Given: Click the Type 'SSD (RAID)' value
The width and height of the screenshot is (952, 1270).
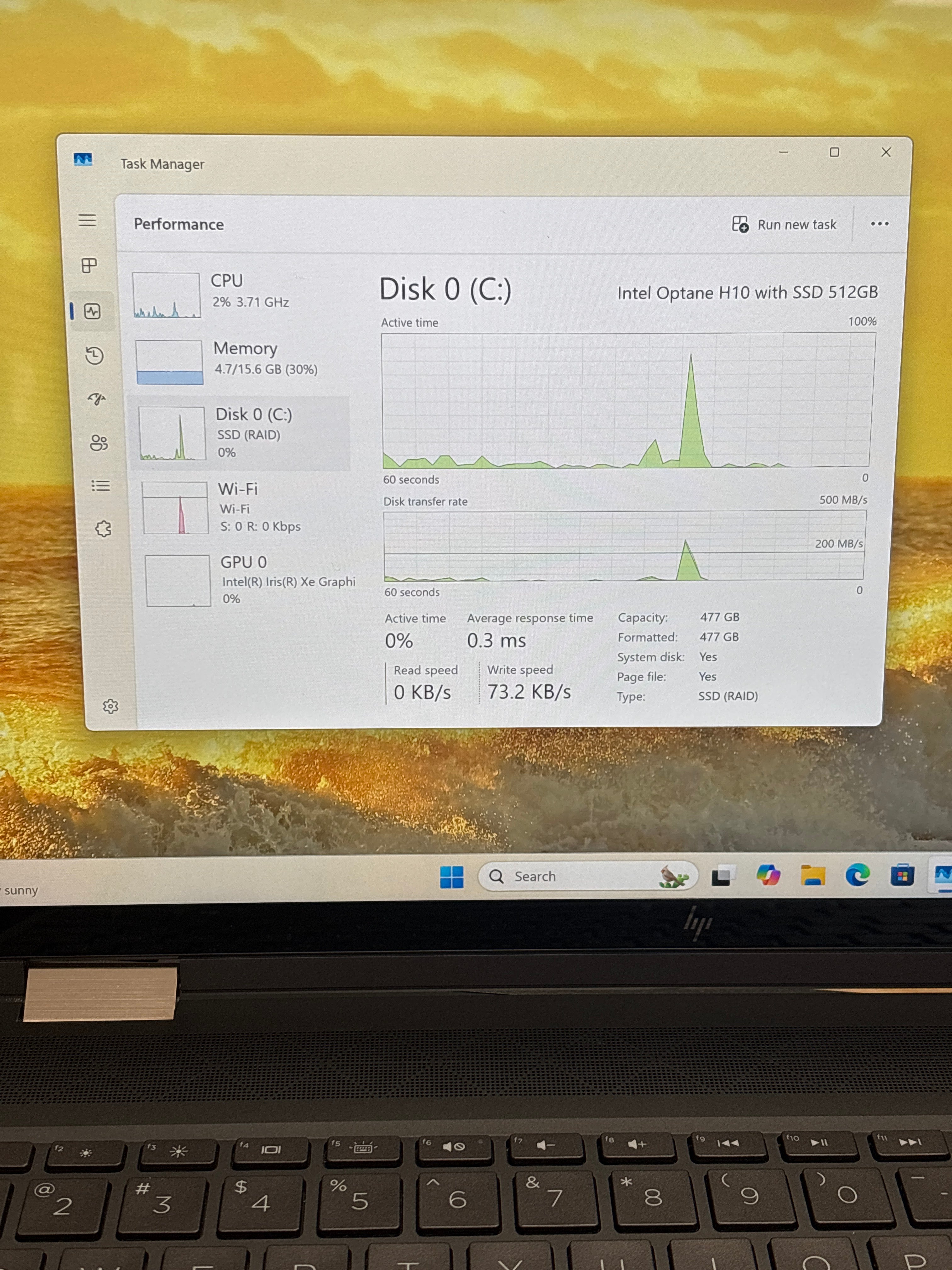Looking at the screenshot, I should 728,696.
